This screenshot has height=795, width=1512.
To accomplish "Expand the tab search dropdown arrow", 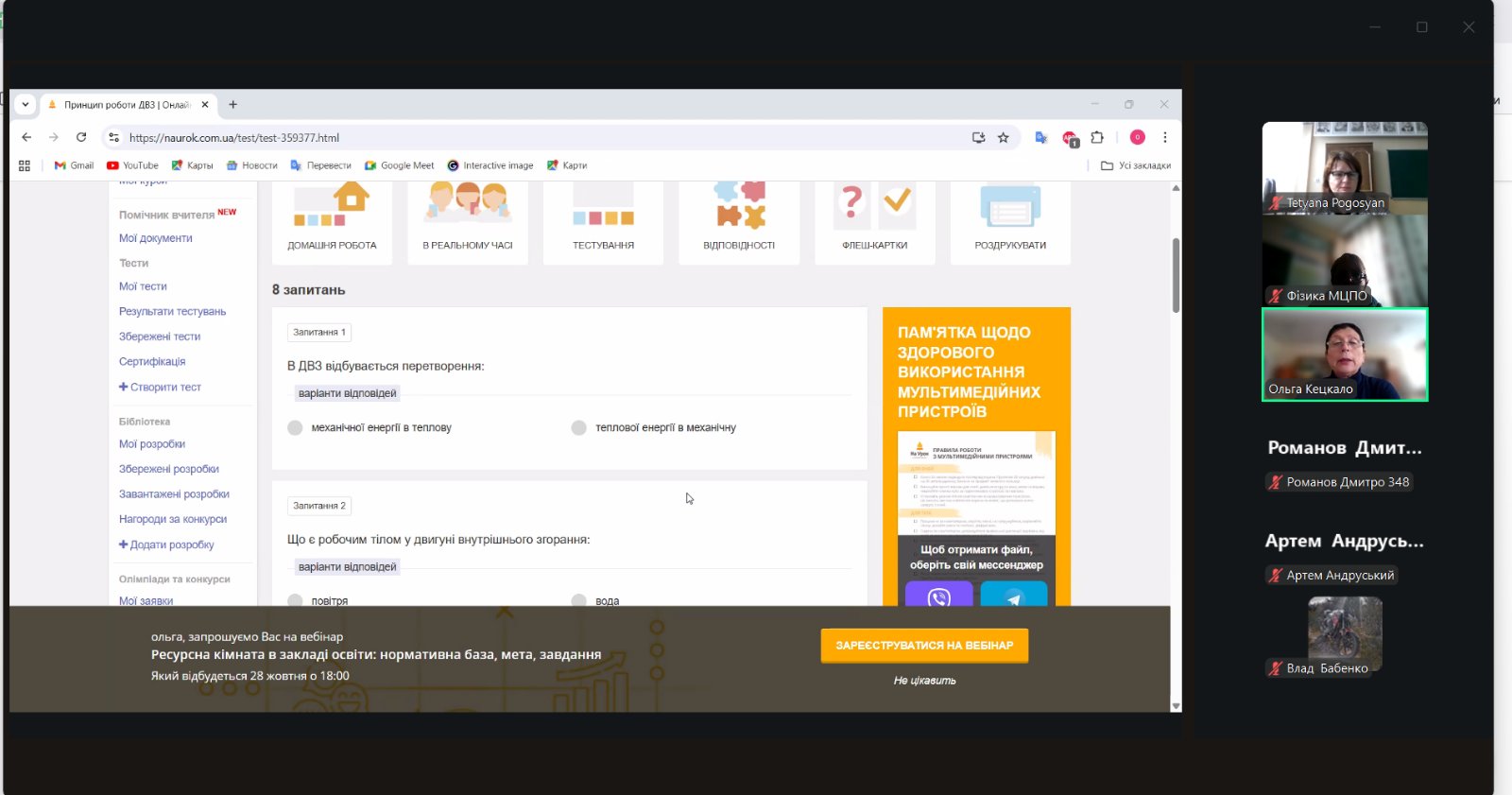I will pyautogui.click(x=26, y=105).
